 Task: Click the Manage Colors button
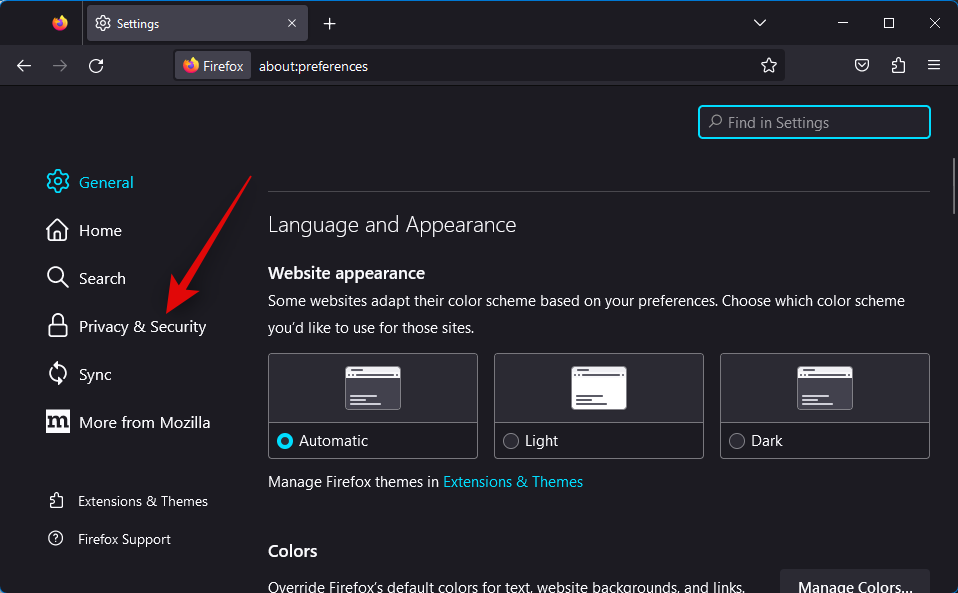854,584
